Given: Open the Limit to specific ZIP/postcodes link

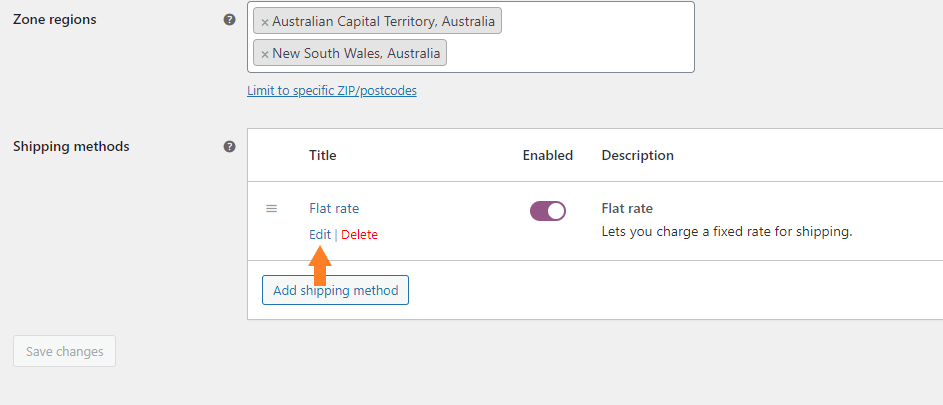Looking at the screenshot, I should [x=332, y=90].
